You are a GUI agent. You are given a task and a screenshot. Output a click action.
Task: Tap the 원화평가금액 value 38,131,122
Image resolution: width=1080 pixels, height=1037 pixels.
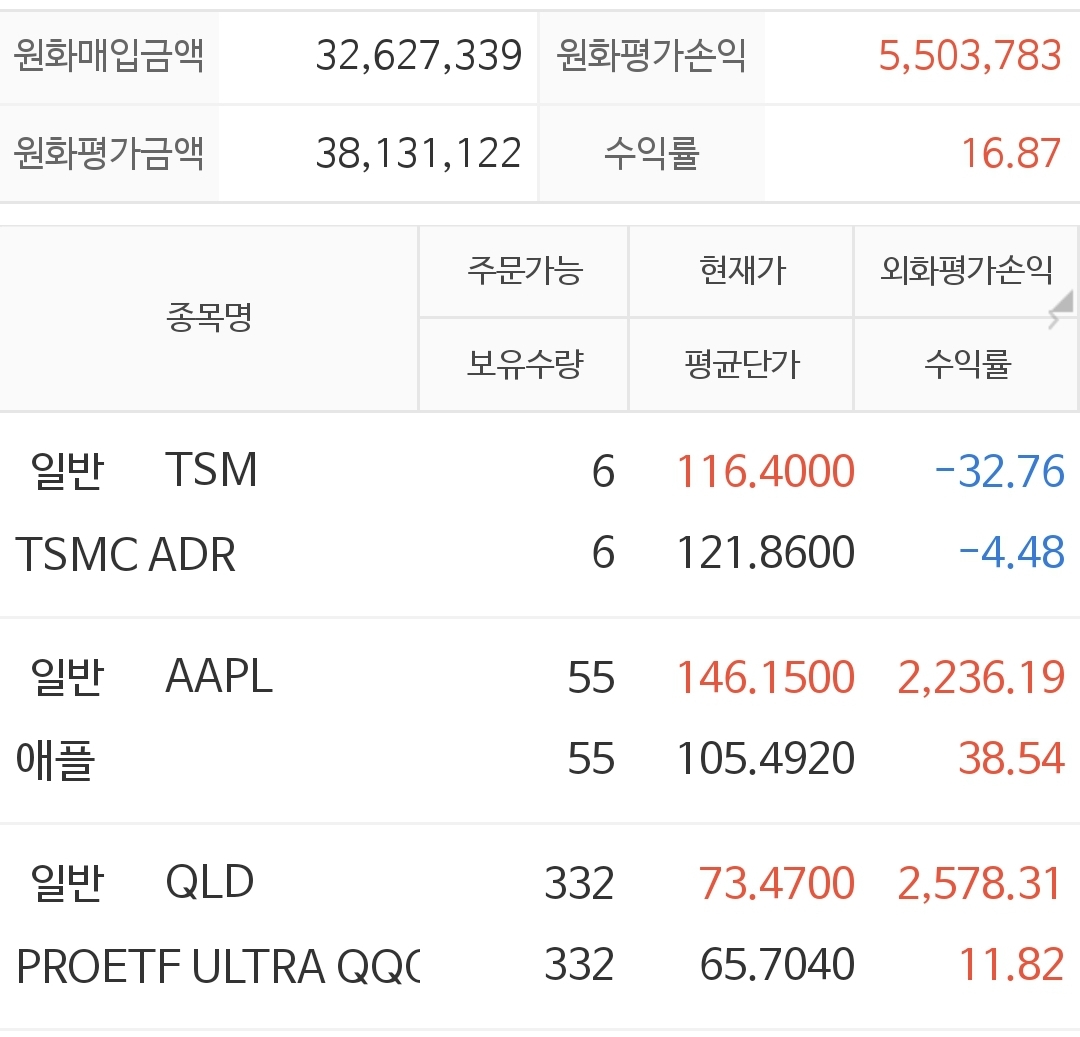[x=418, y=154]
